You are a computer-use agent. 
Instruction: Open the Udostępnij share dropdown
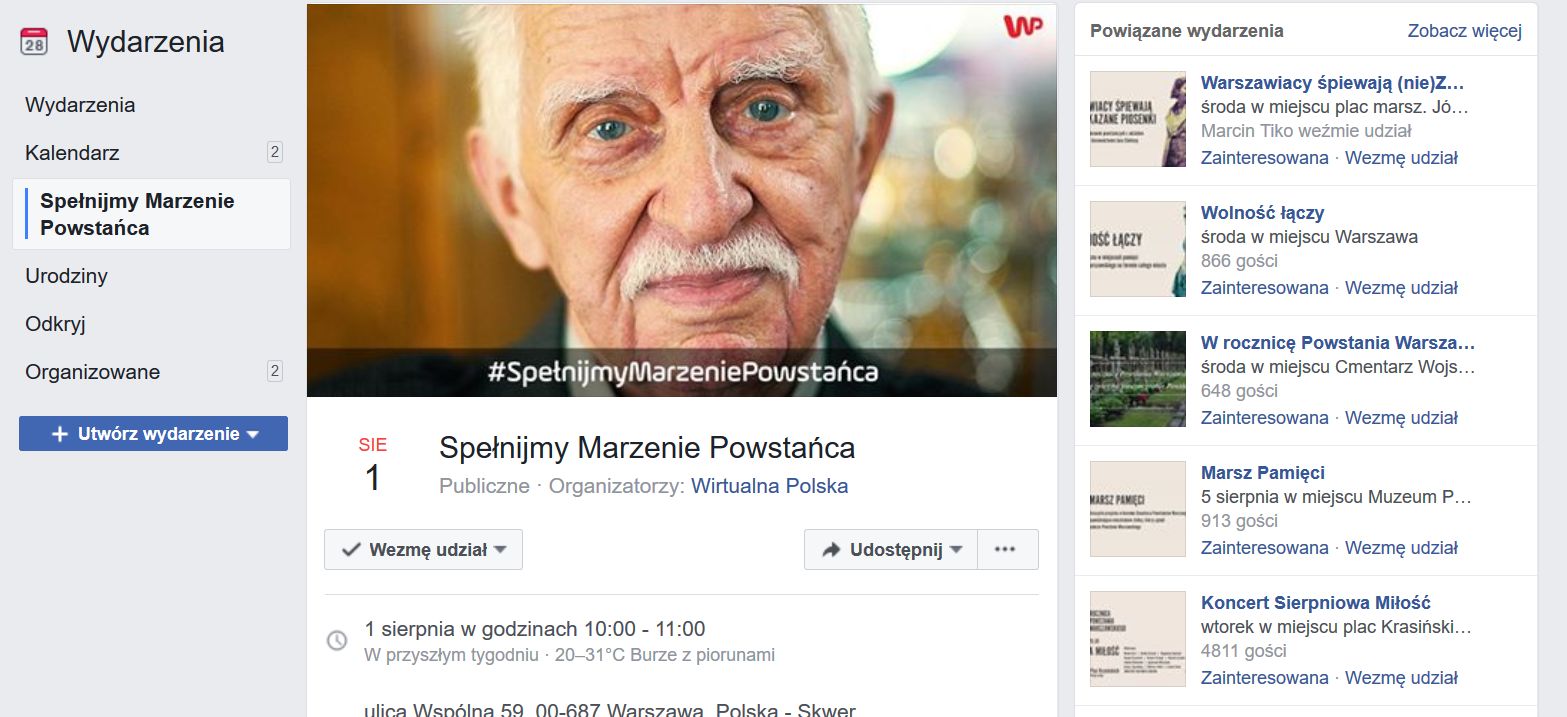(890, 550)
